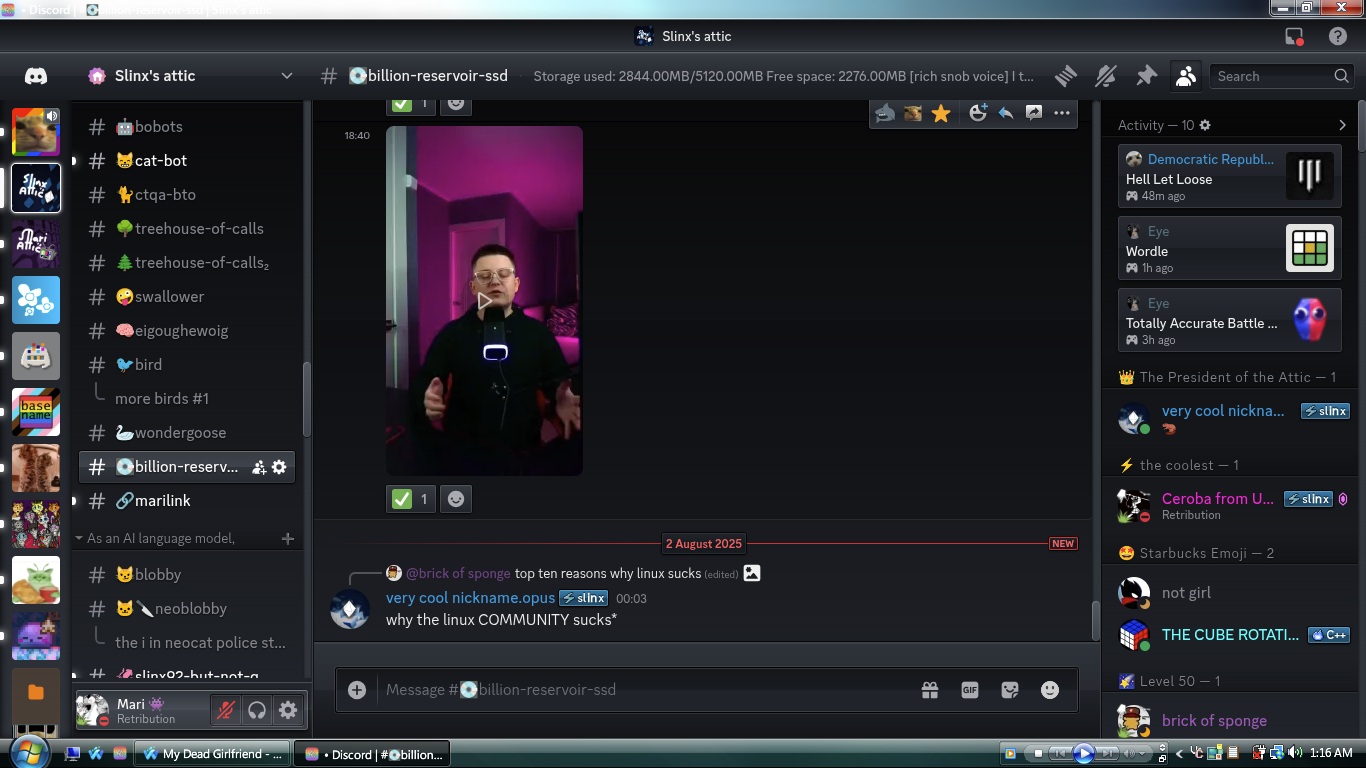Click the message input field
Screen dimensions: 1366x768
[x=640, y=690]
